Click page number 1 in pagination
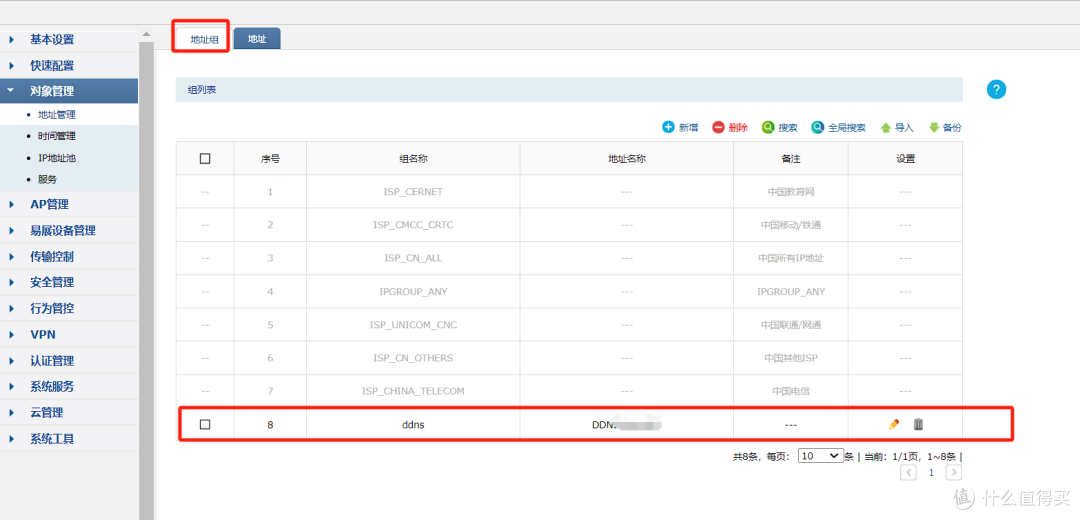1080x520 pixels. [931, 472]
